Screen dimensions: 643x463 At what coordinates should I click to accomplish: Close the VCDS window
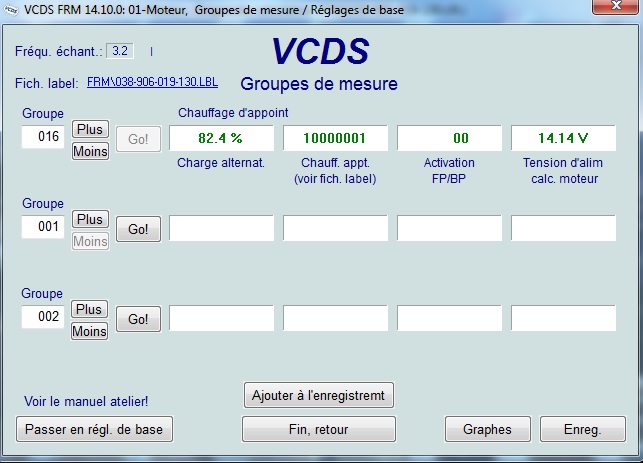(x=615, y=6)
